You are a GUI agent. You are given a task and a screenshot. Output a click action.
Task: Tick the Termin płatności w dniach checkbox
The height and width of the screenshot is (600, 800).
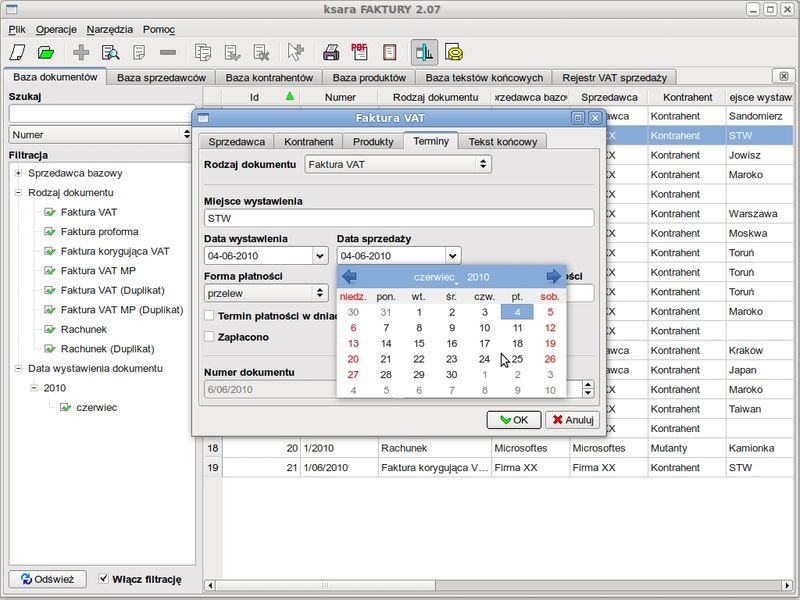(210, 316)
